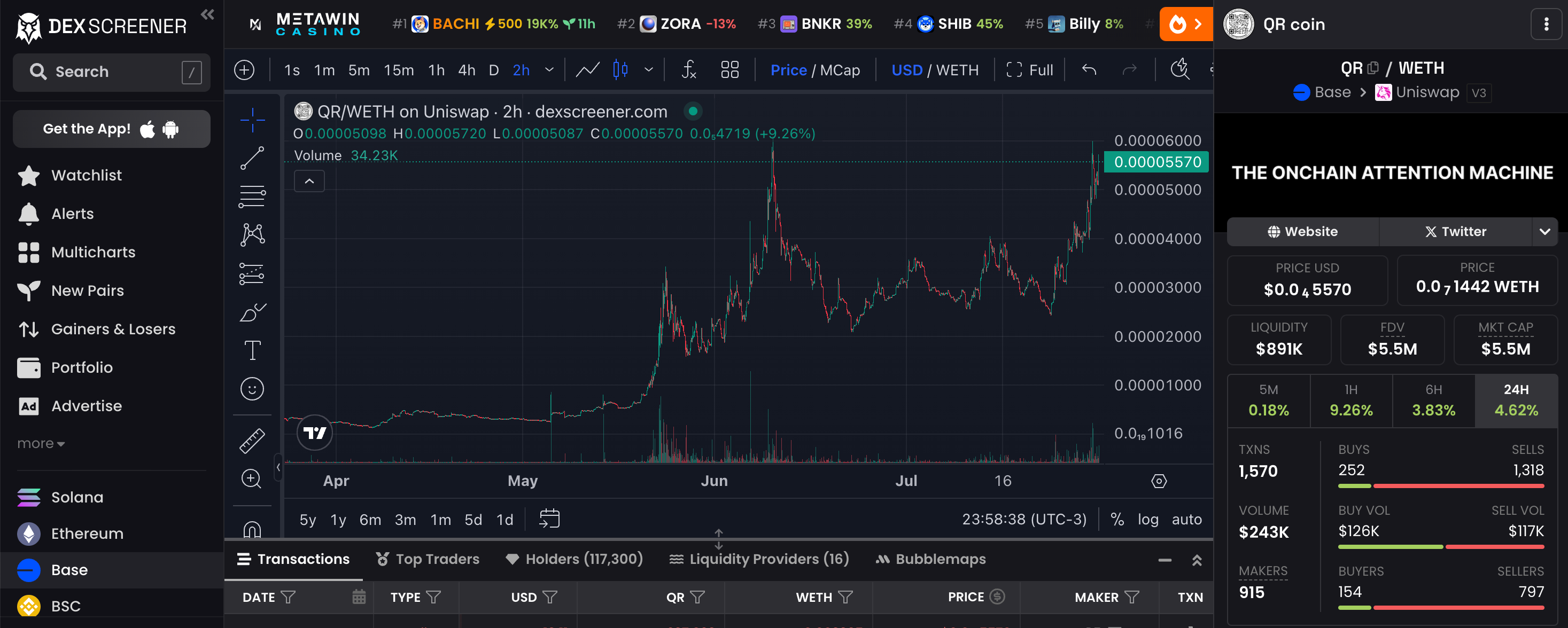Open the indicators fx menu
Screen dimensions: 1568x628
(688, 70)
